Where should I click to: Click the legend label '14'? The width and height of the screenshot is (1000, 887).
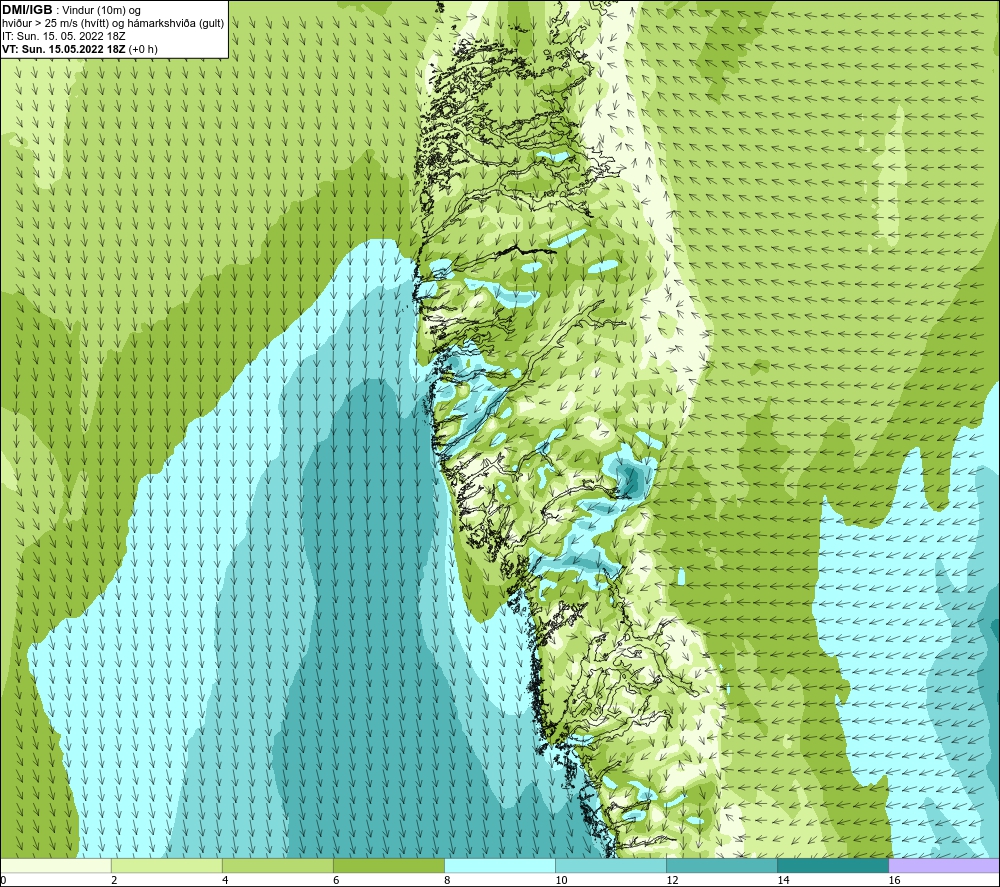tap(783, 881)
